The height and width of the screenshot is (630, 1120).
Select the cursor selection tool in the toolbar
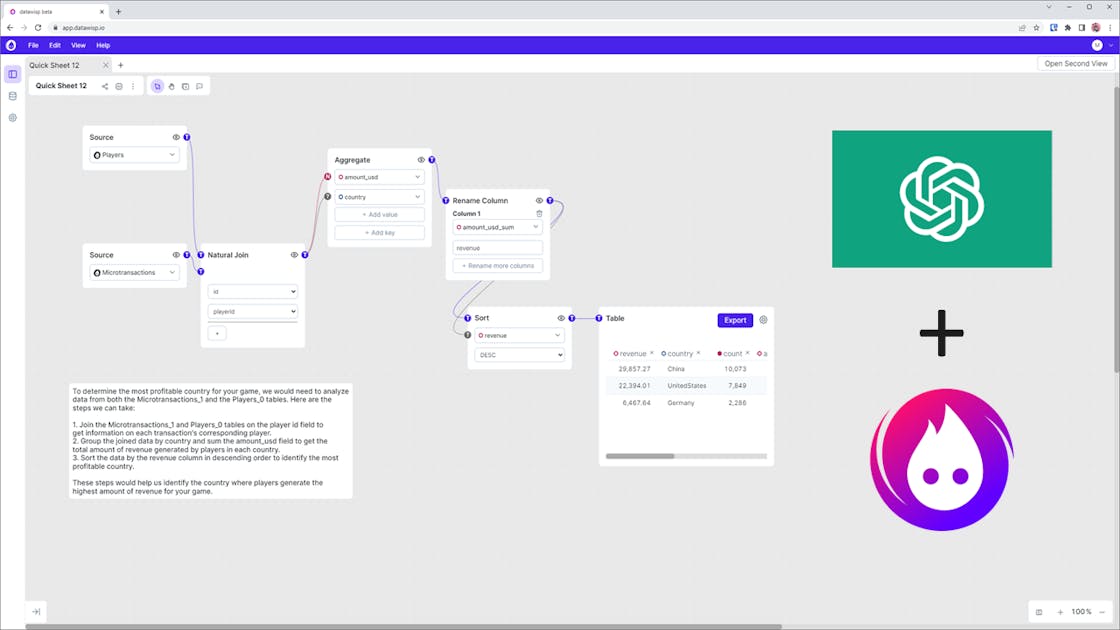pyautogui.click(x=157, y=86)
